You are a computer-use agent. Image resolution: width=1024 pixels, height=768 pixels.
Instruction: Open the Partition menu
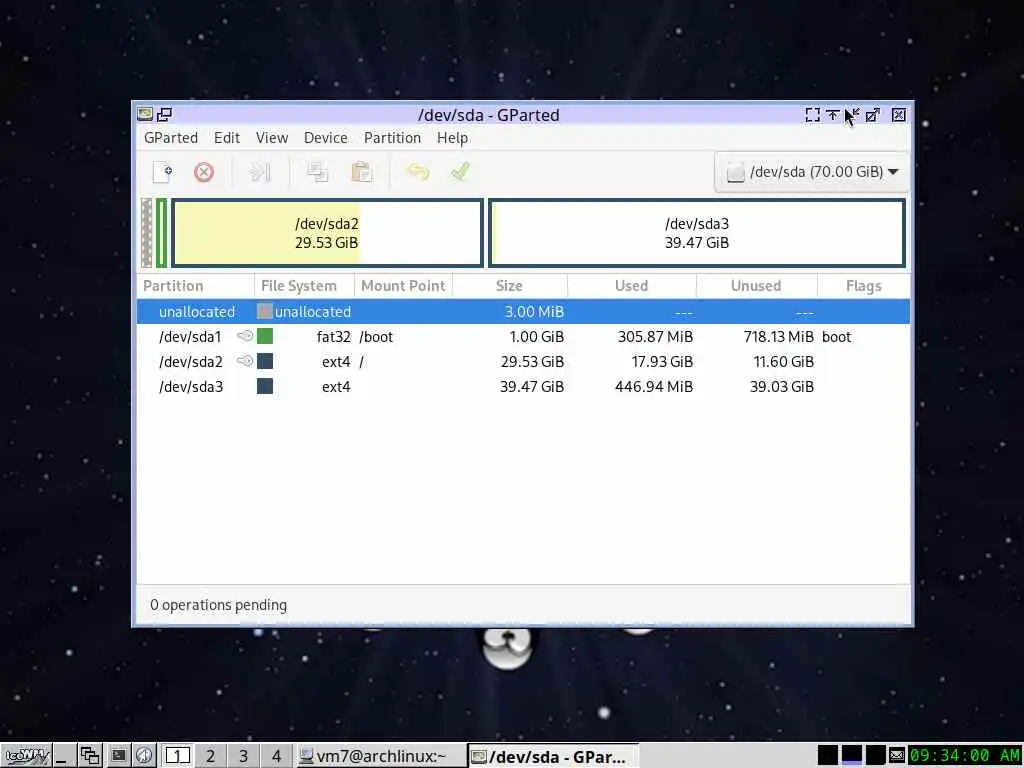click(392, 138)
